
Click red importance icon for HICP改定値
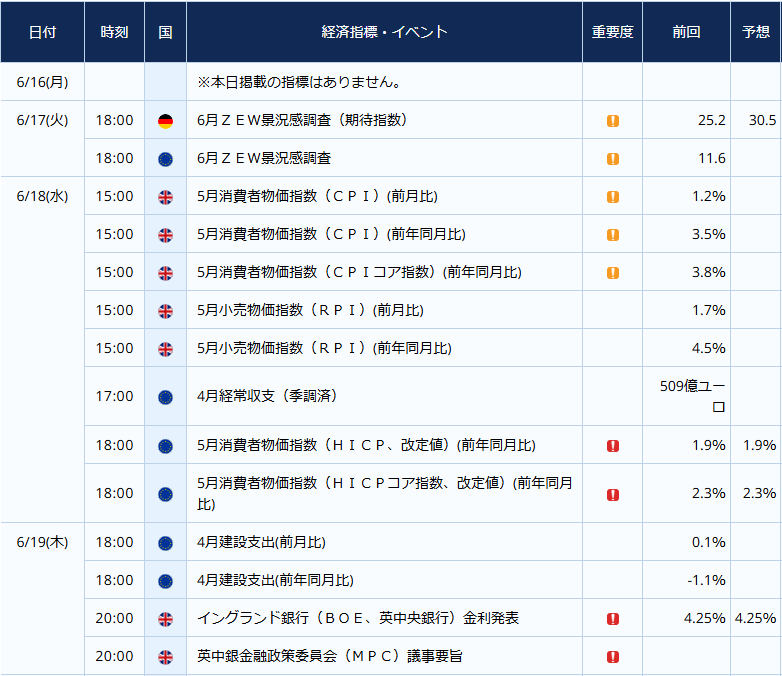pyautogui.click(x=612, y=446)
